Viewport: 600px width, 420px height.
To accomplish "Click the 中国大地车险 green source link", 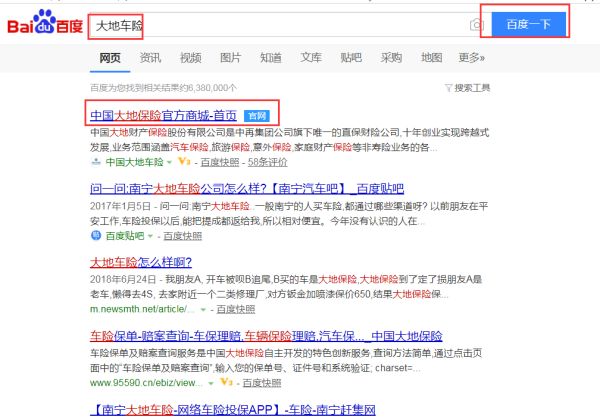I will click(135, 162).
